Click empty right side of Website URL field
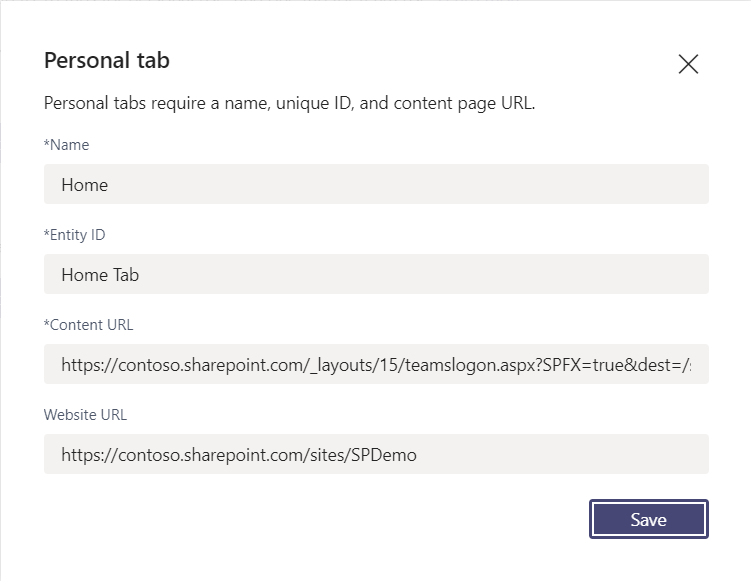 (x=600, y=454)
